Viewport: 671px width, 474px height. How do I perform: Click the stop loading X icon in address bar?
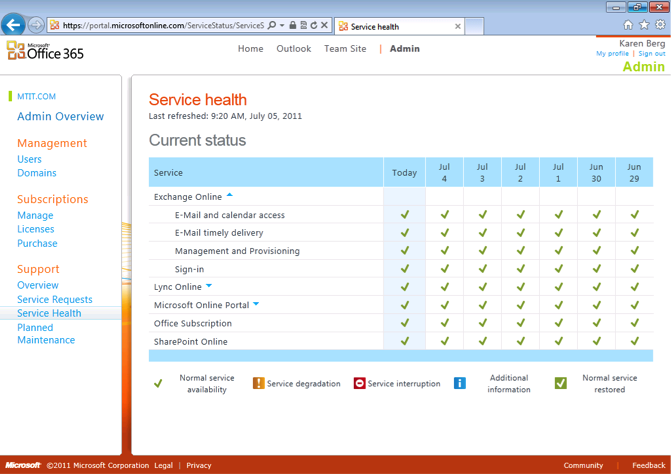[x=324, y=25]
